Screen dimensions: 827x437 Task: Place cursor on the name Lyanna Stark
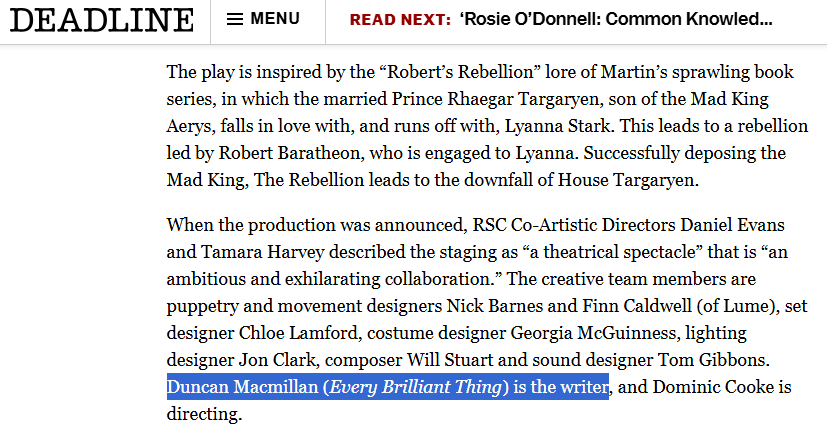coord(559,126)
